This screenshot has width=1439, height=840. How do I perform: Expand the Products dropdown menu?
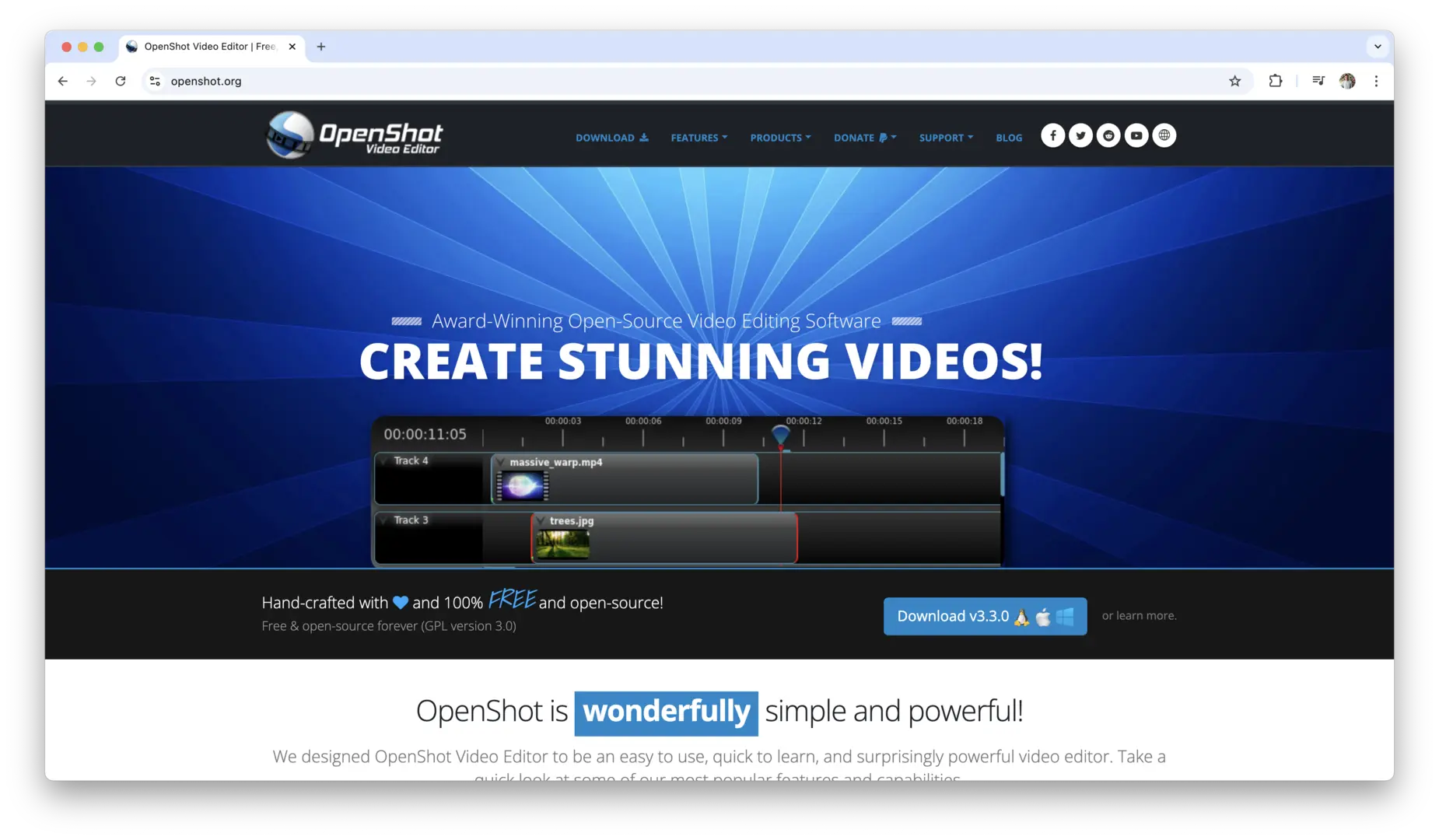780,138
